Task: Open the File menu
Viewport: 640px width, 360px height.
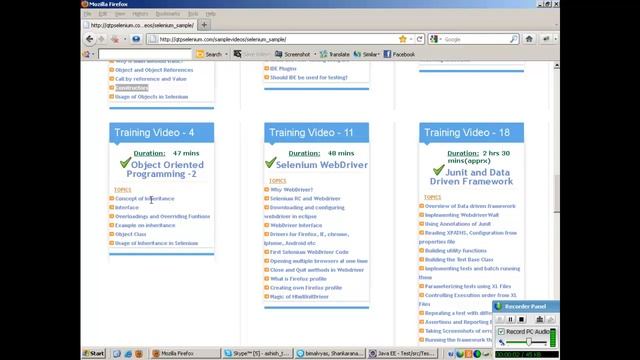Action: (87, 13)
